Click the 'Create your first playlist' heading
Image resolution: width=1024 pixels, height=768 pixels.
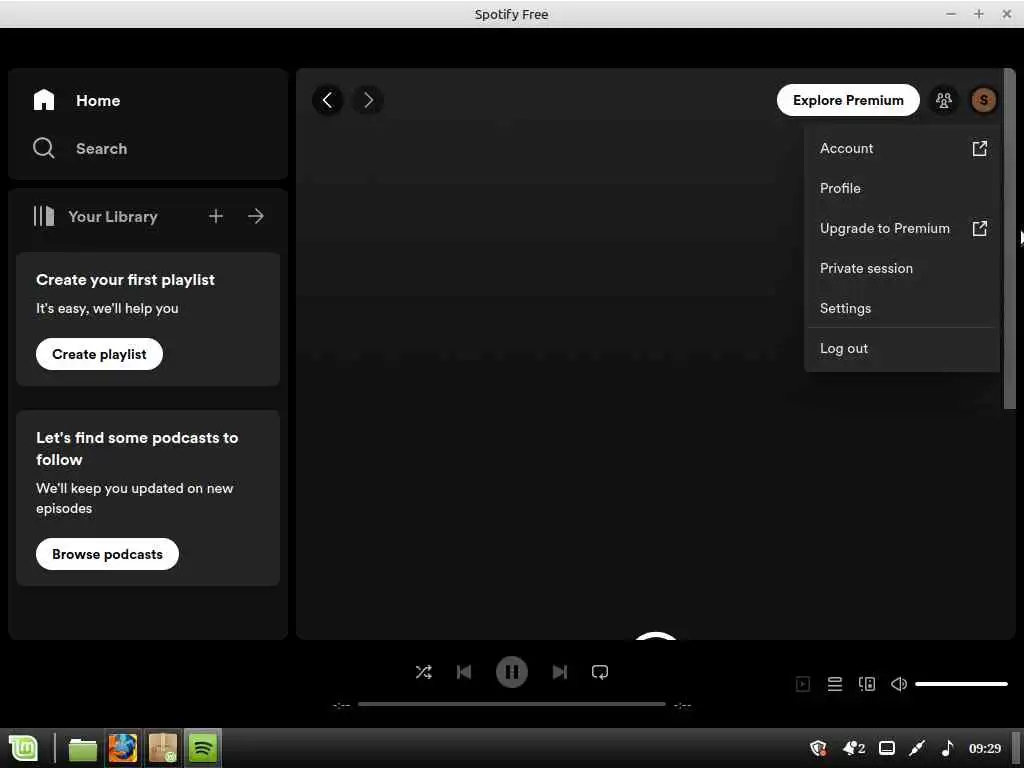click(125, 280)
